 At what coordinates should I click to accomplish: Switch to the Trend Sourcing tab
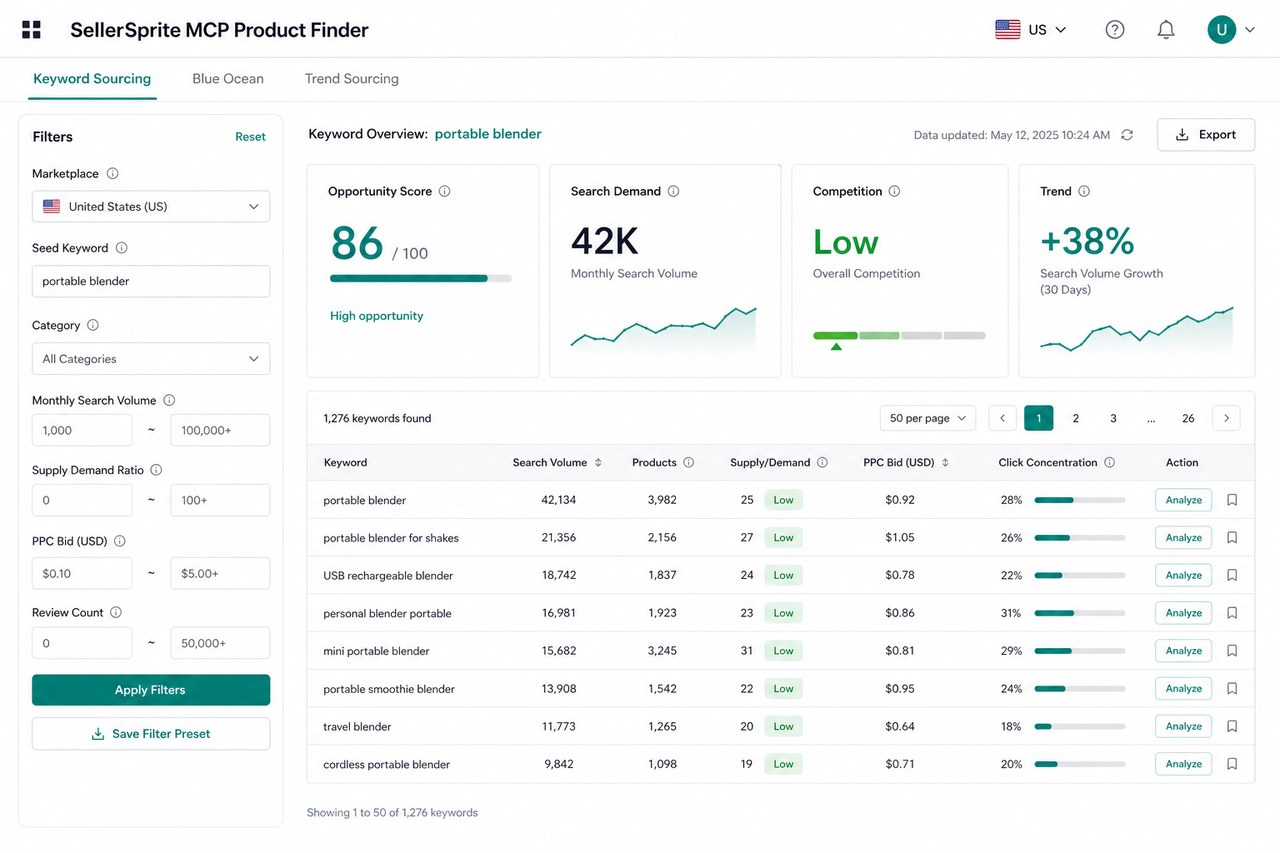click(x=352, y=79)
